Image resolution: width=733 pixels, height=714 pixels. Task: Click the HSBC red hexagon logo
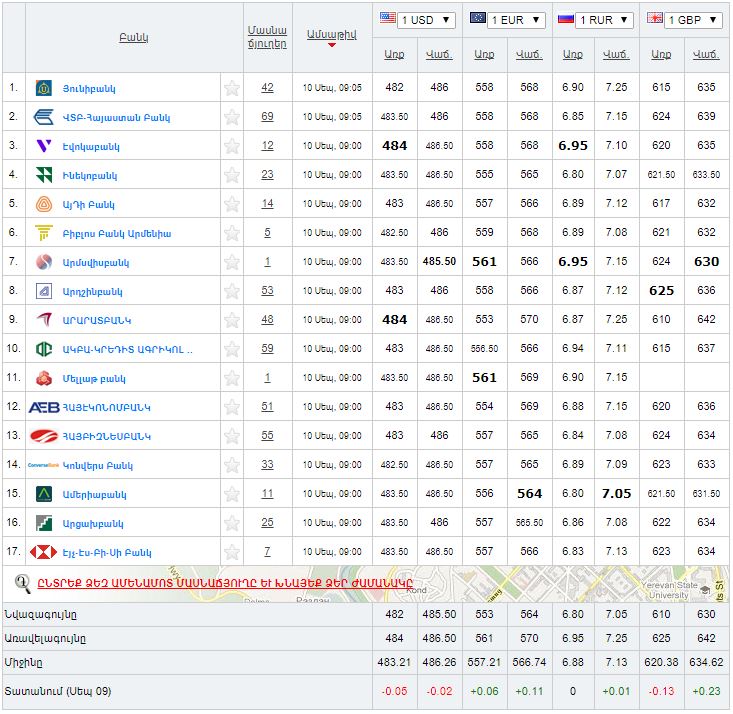[43, 552]
